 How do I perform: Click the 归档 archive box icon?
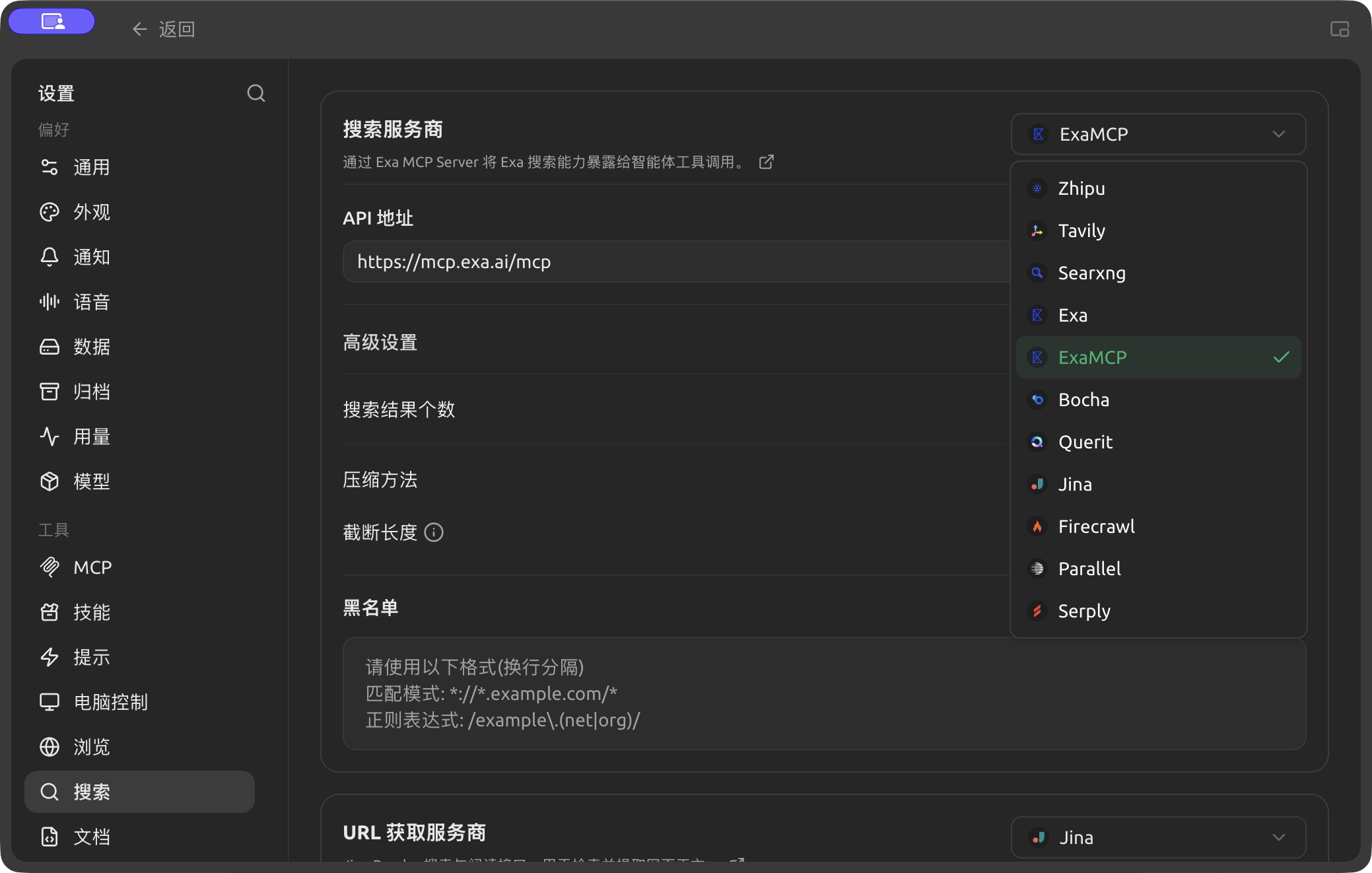tap(50, 392)
